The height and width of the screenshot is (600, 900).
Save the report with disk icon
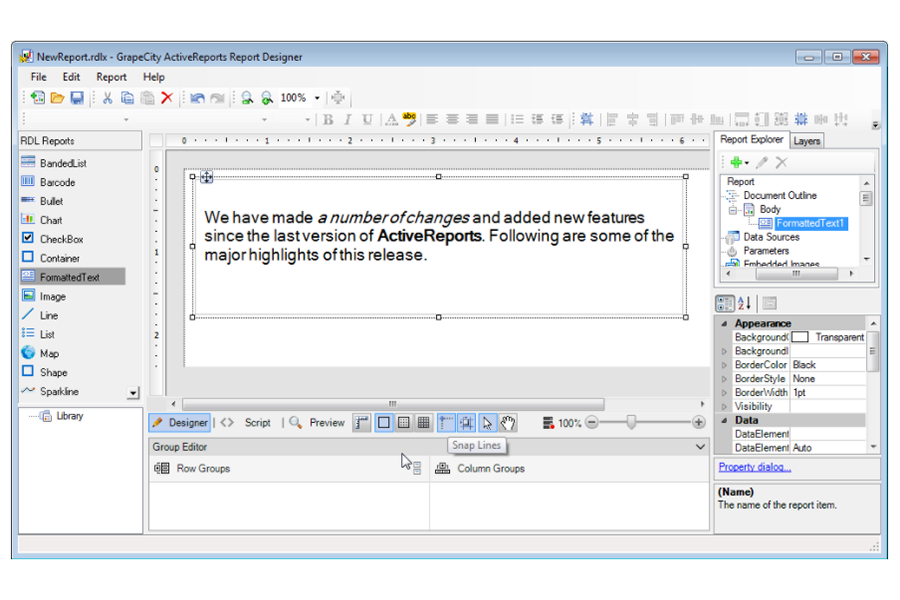[x=77, y=98]
